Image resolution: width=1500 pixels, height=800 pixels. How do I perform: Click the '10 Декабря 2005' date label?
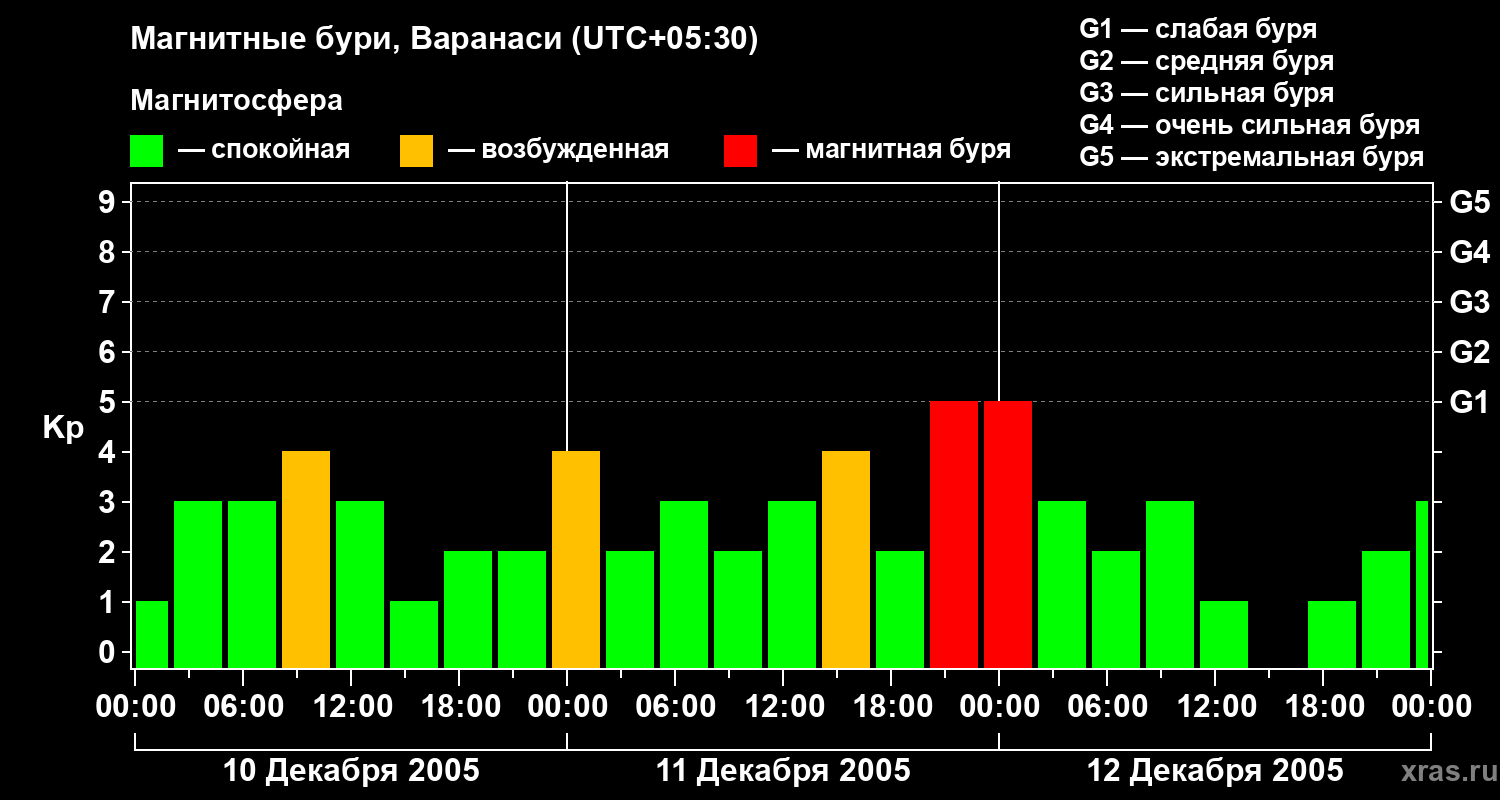click(351, 771)
